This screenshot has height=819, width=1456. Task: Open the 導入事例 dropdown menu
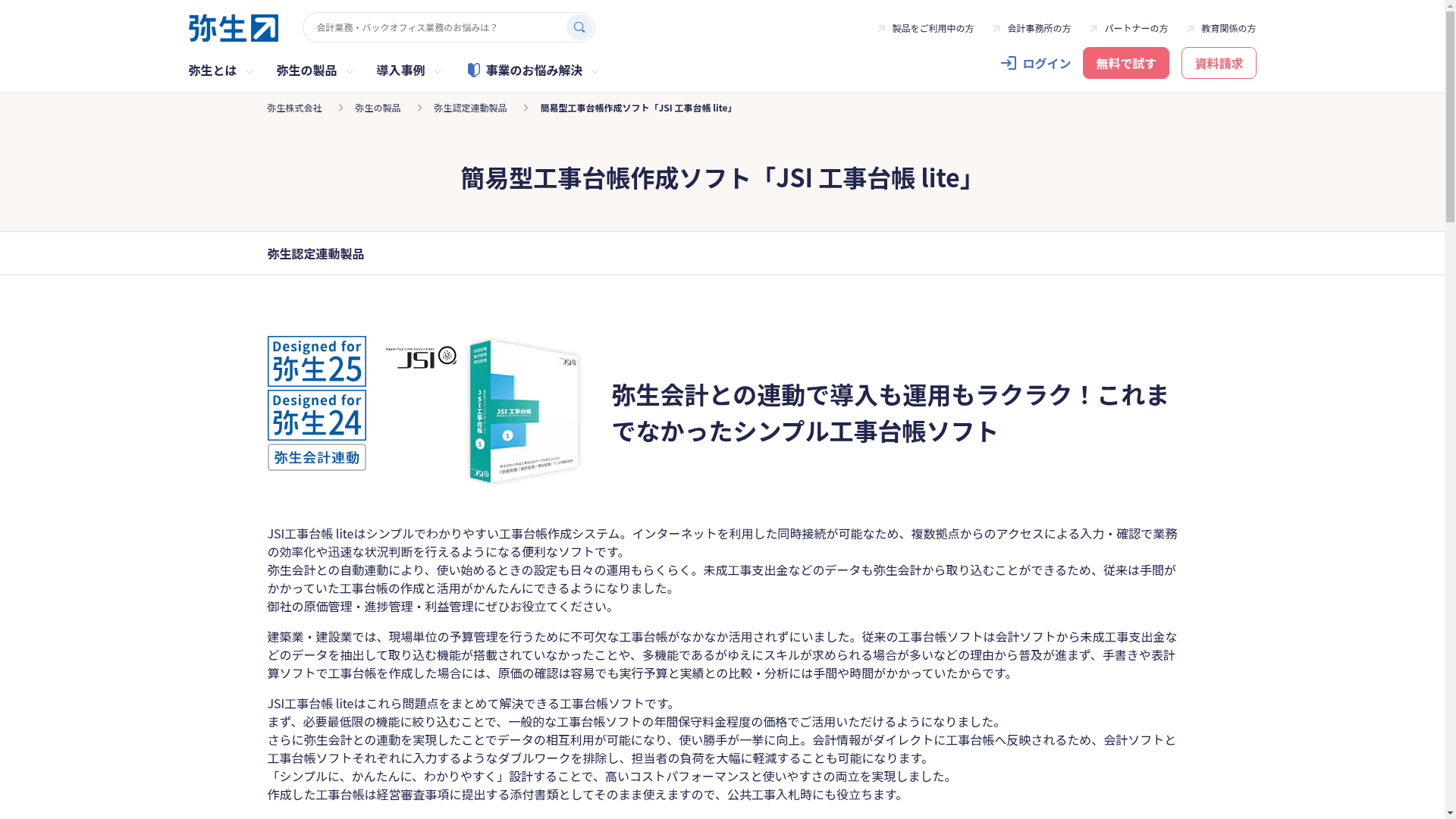coord(408,71)
